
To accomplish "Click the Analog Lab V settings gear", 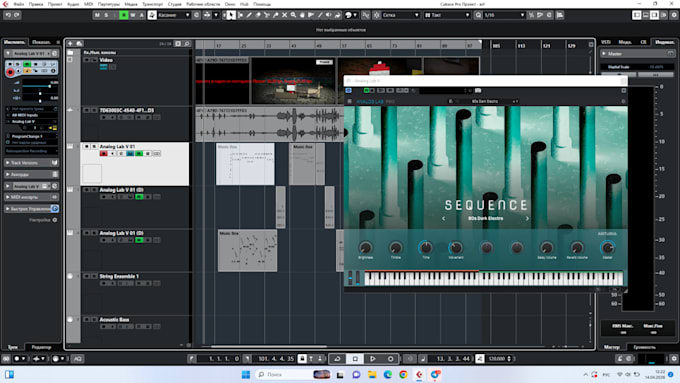I will coord(623,101).
